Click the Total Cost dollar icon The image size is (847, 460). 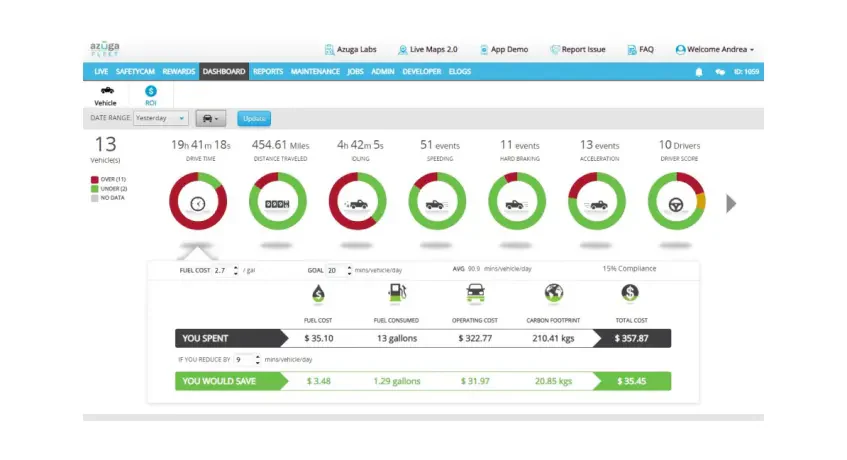(630, 293)
